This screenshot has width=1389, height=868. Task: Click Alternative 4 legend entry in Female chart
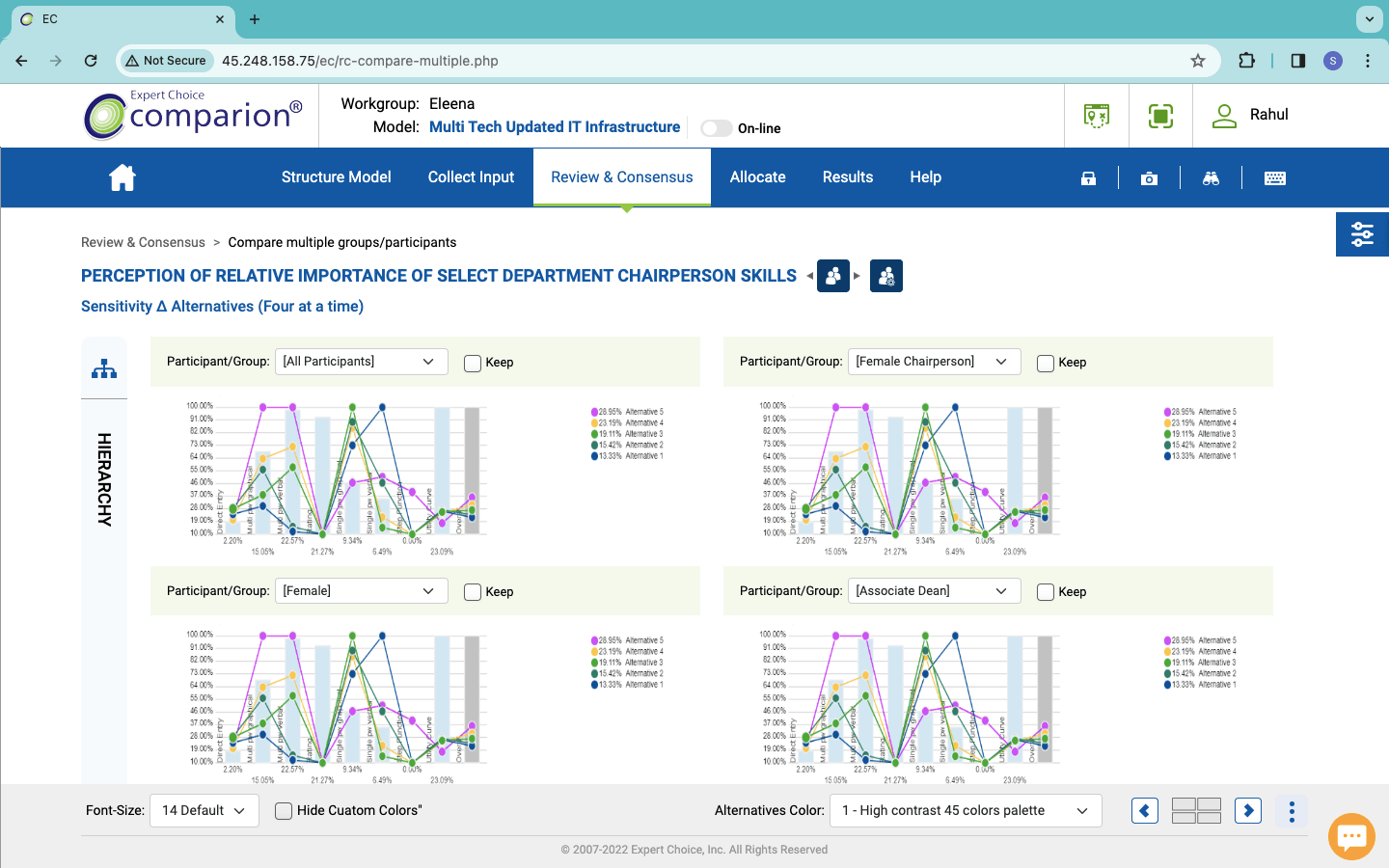[629, 652]
